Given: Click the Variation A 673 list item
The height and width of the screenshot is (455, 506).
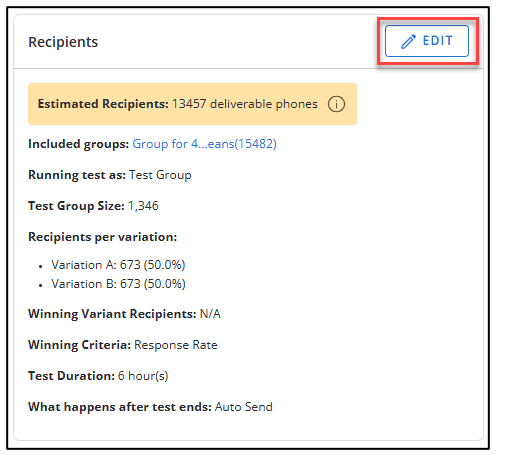Looking at the screenshot, I should tap(118, 265).
